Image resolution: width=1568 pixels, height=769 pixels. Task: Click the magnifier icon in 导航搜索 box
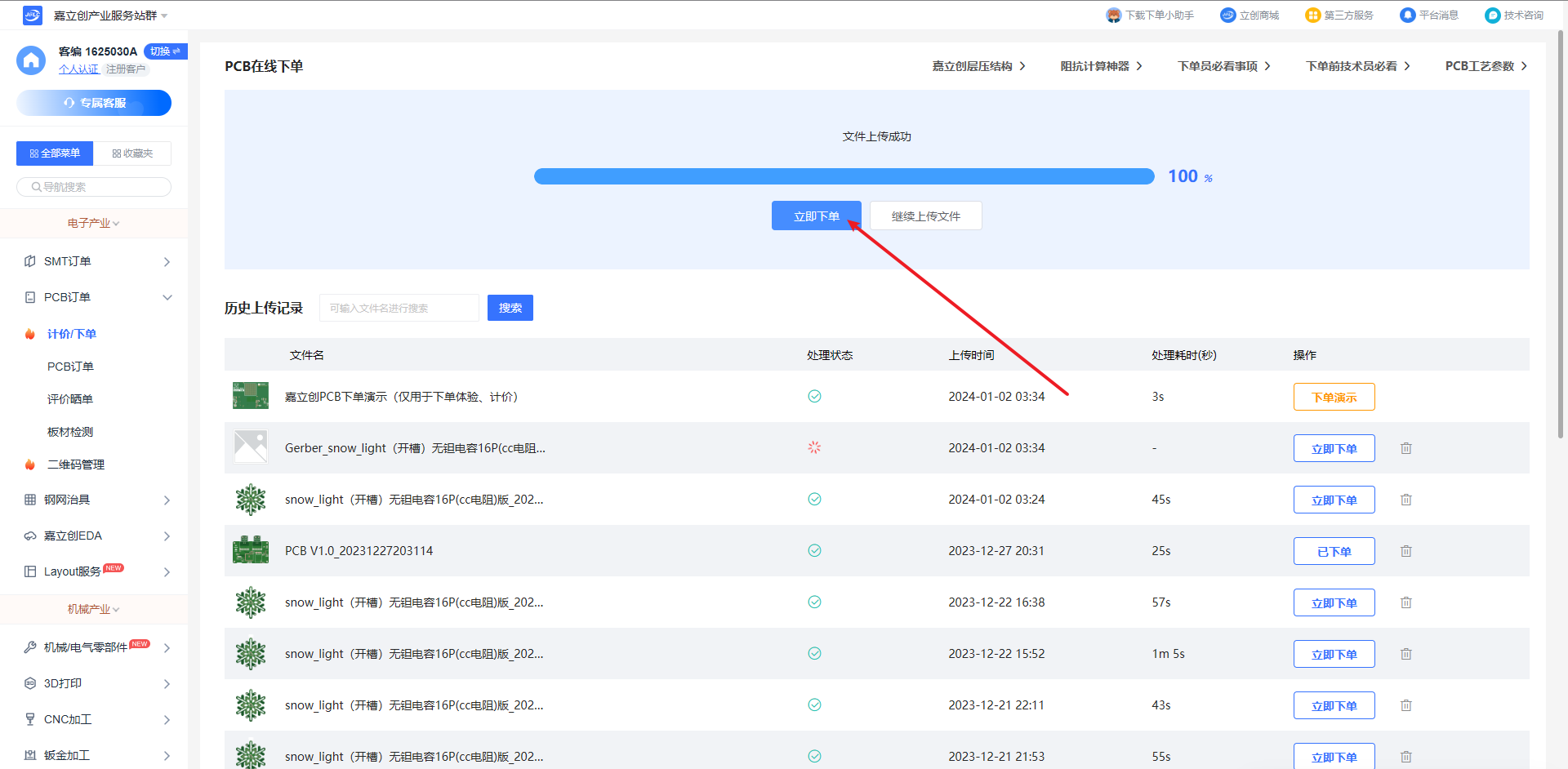click(x=37, y=187)
